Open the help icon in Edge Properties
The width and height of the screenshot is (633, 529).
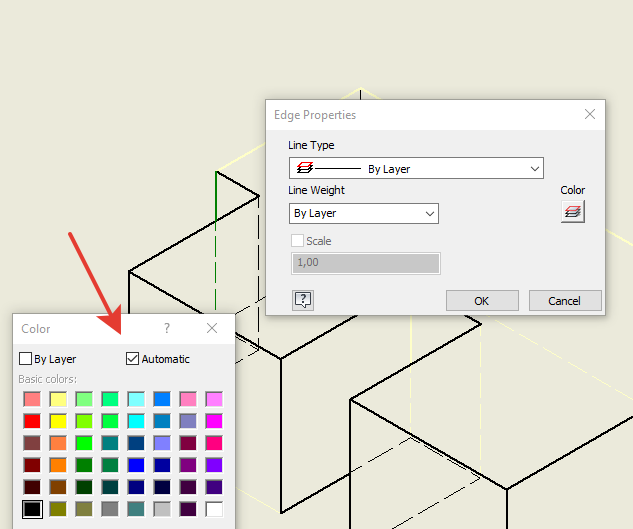[303, 300]
